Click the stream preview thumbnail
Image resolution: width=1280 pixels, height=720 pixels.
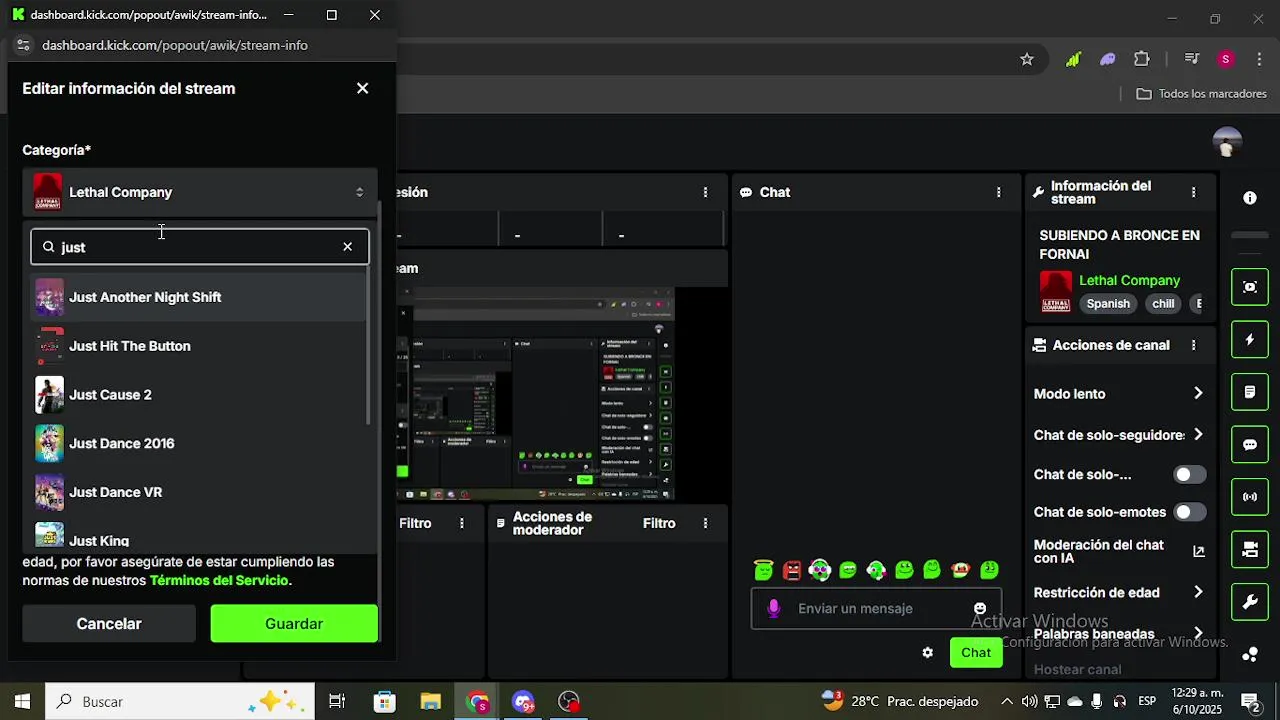[x=536, y=394]
